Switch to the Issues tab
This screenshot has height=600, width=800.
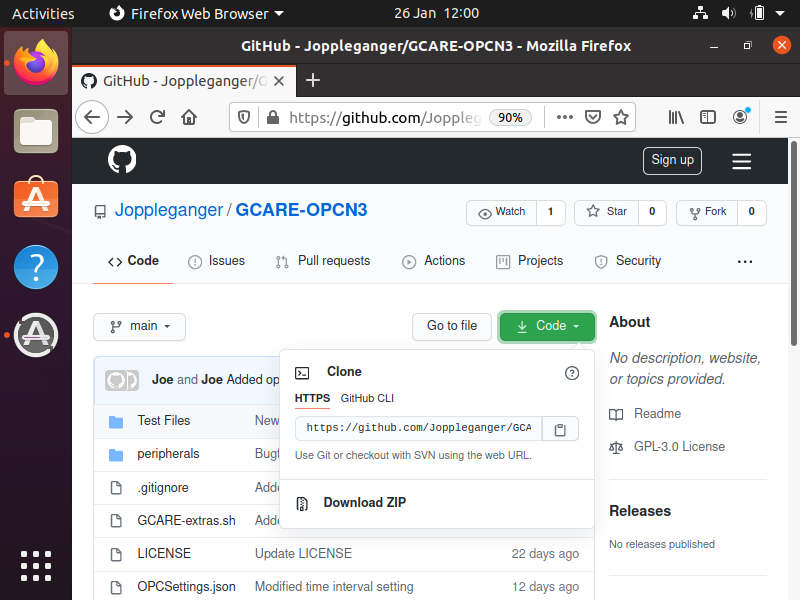pyautogui.click(x=216, y=261)
